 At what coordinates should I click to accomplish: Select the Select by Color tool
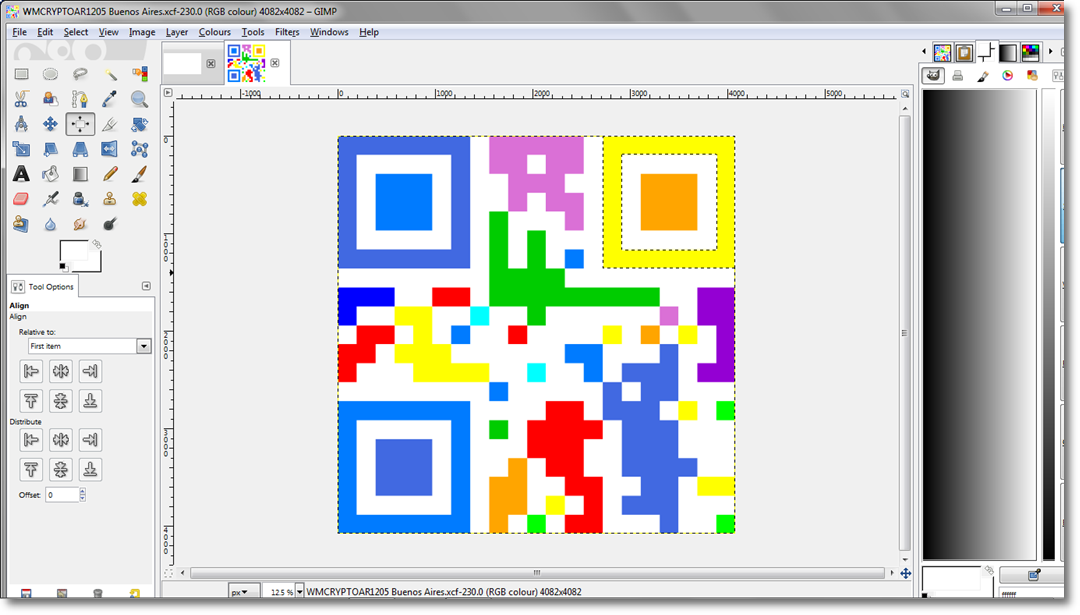(x=140, y=74)
